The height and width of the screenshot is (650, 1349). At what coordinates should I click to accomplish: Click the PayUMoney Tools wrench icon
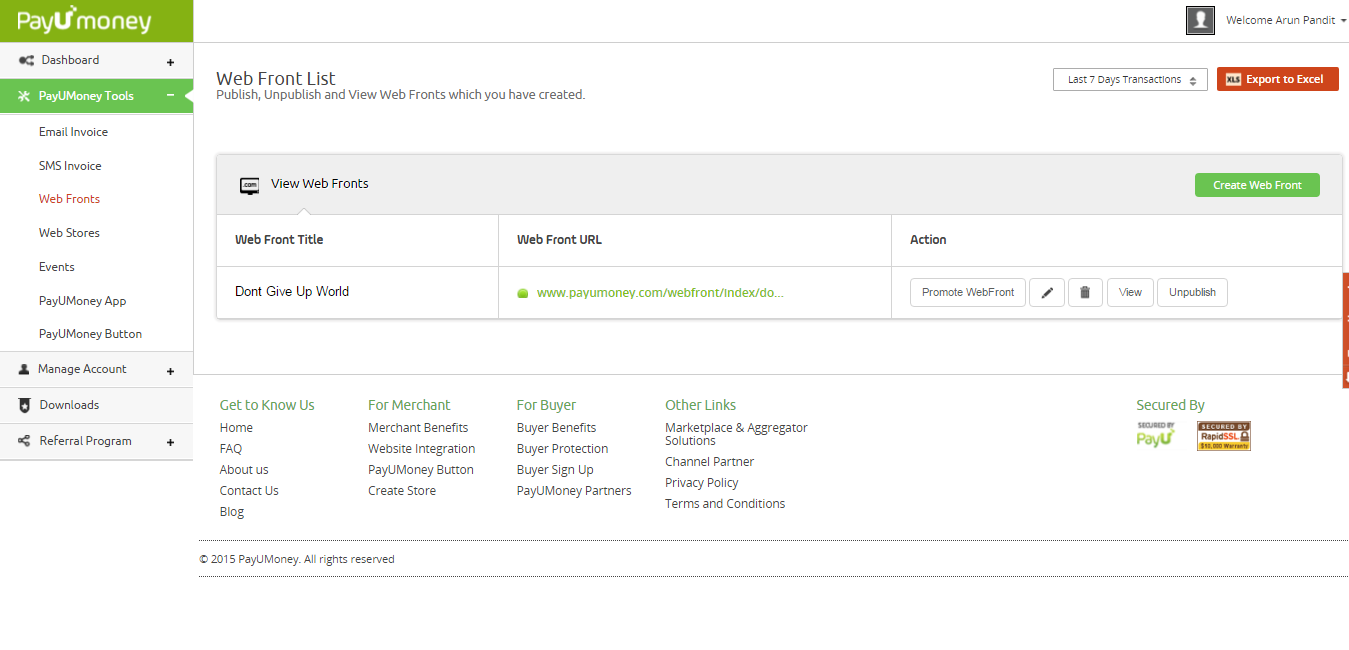(25, 96)
